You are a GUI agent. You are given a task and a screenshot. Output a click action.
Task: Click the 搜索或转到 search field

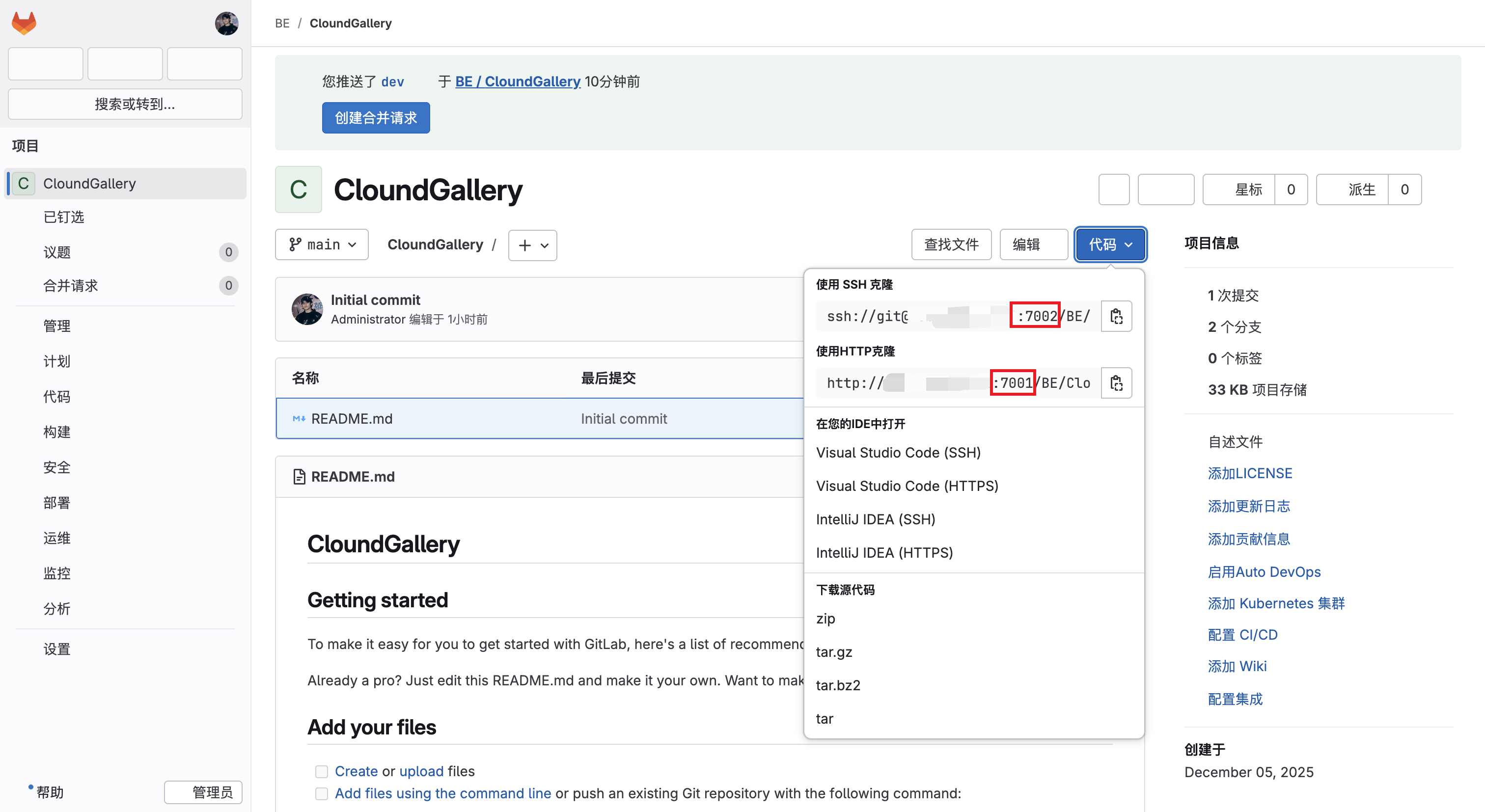point(125,104)
